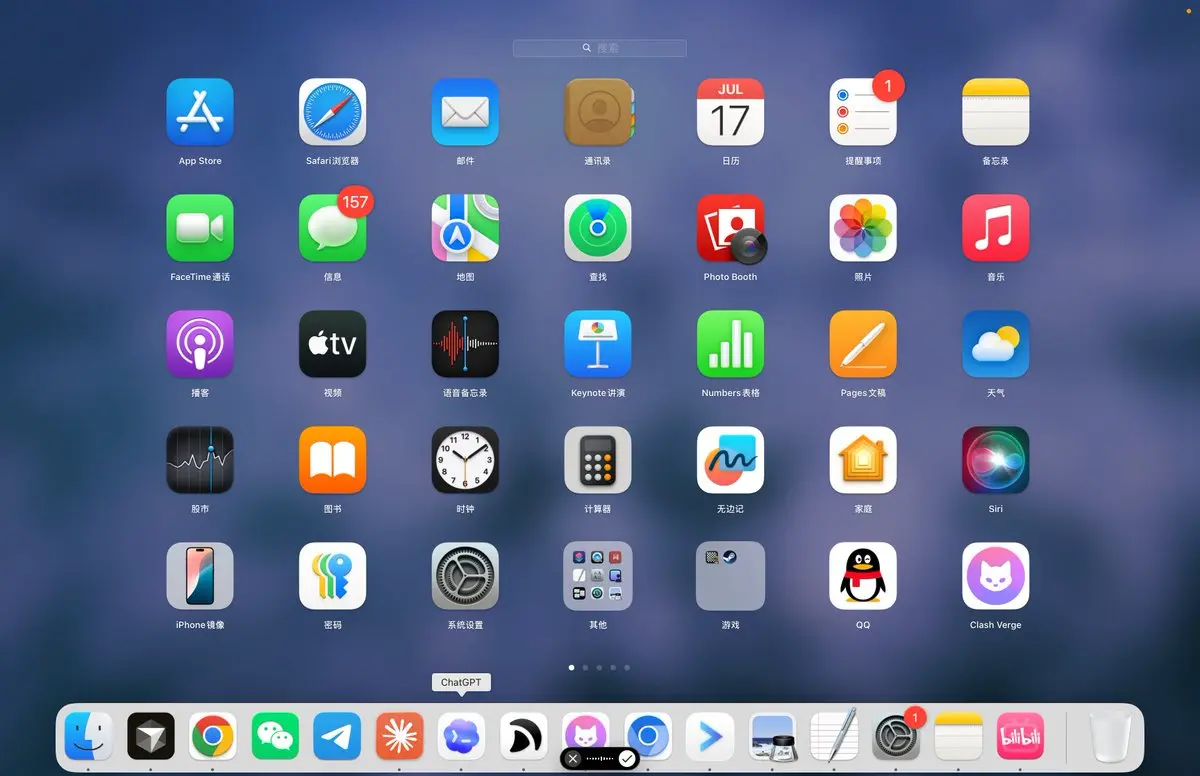
Task: Launch 语音备忘录 Voice Memos
Action: [x=465, y=344]
